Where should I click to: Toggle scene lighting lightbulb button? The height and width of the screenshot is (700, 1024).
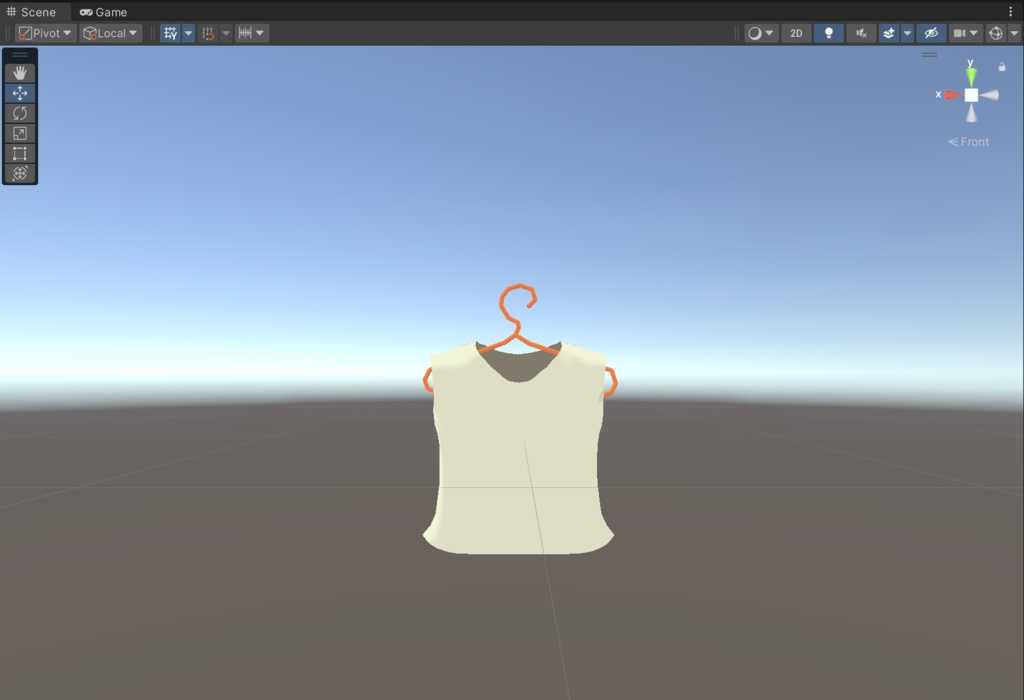(829, 33)
